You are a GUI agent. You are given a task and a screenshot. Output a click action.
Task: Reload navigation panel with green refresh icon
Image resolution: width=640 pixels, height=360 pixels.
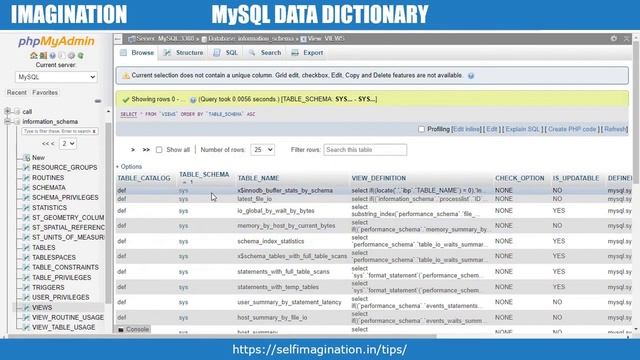click(x=80, y=55)
